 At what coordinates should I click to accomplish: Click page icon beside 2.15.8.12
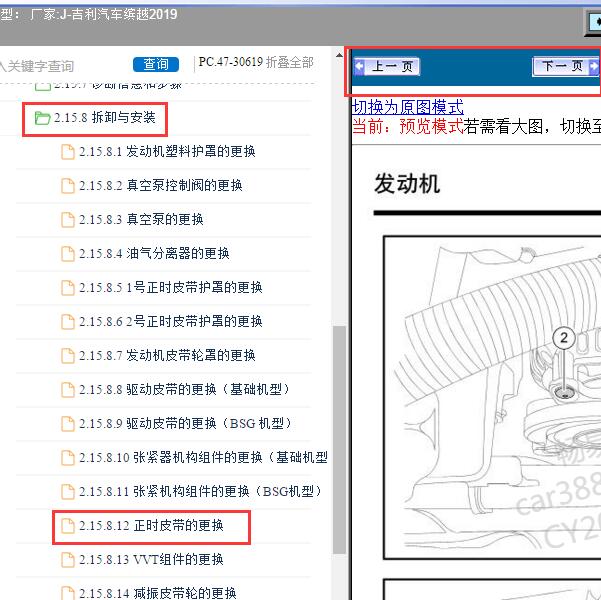[68, 526]
